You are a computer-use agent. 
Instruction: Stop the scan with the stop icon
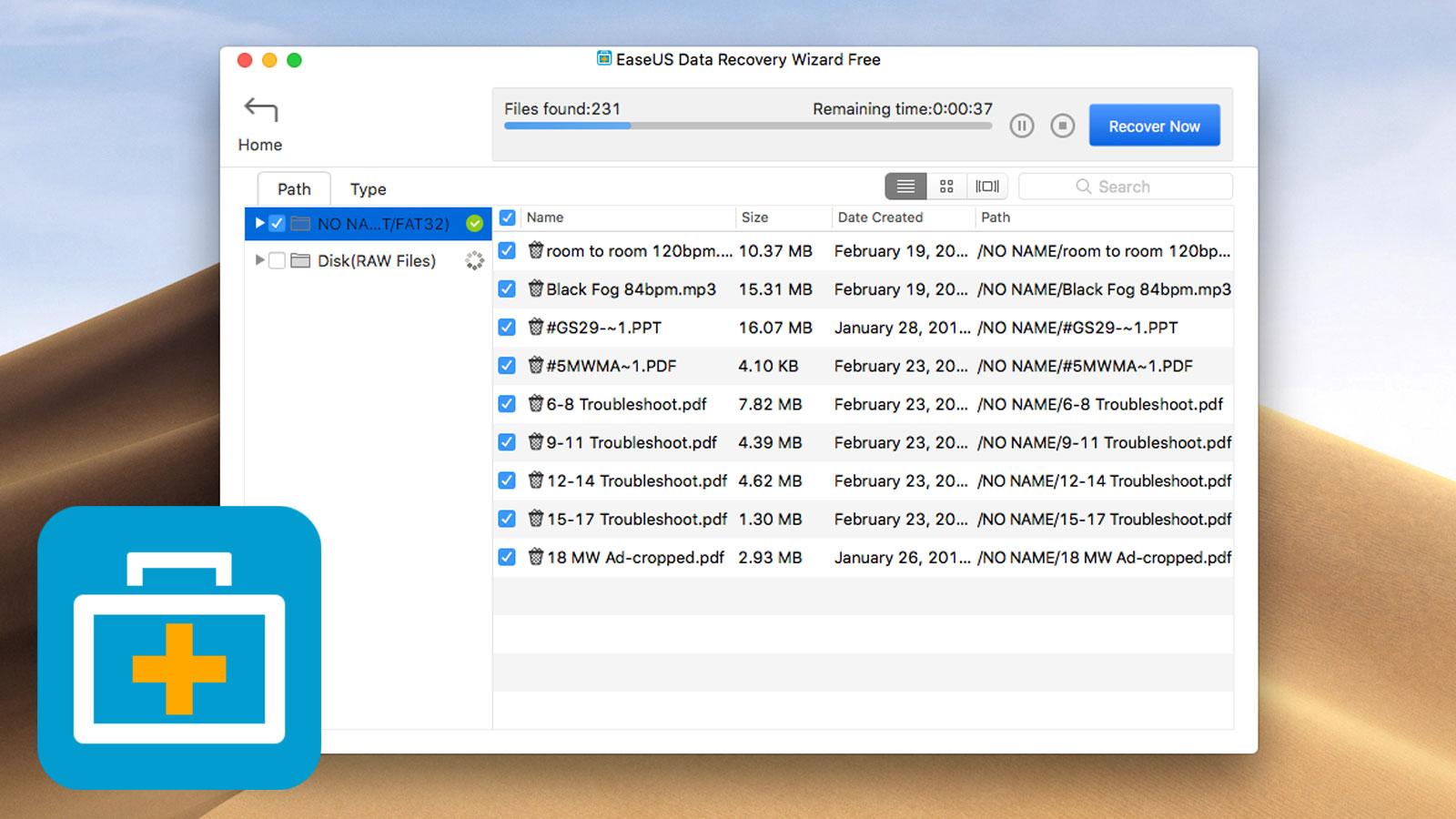1062,126
